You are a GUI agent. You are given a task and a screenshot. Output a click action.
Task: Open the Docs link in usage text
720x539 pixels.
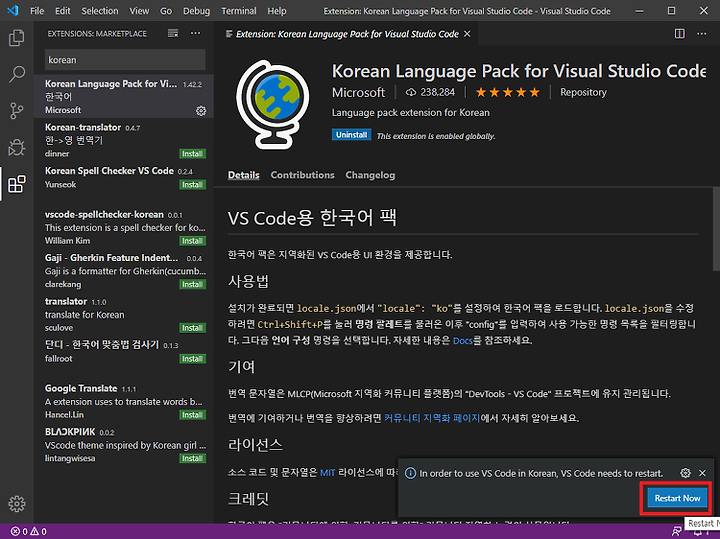462,341
